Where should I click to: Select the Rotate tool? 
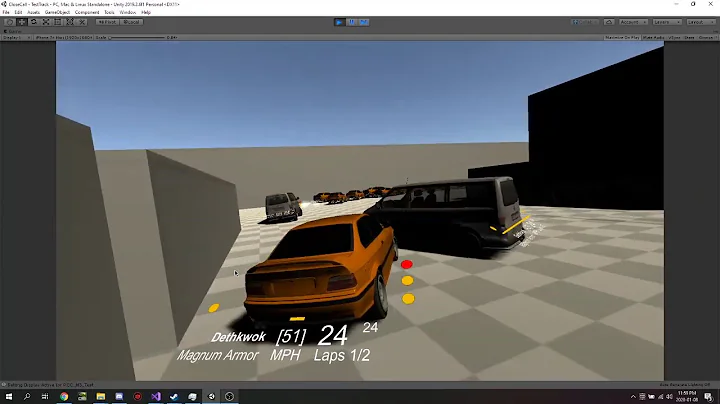34,22
